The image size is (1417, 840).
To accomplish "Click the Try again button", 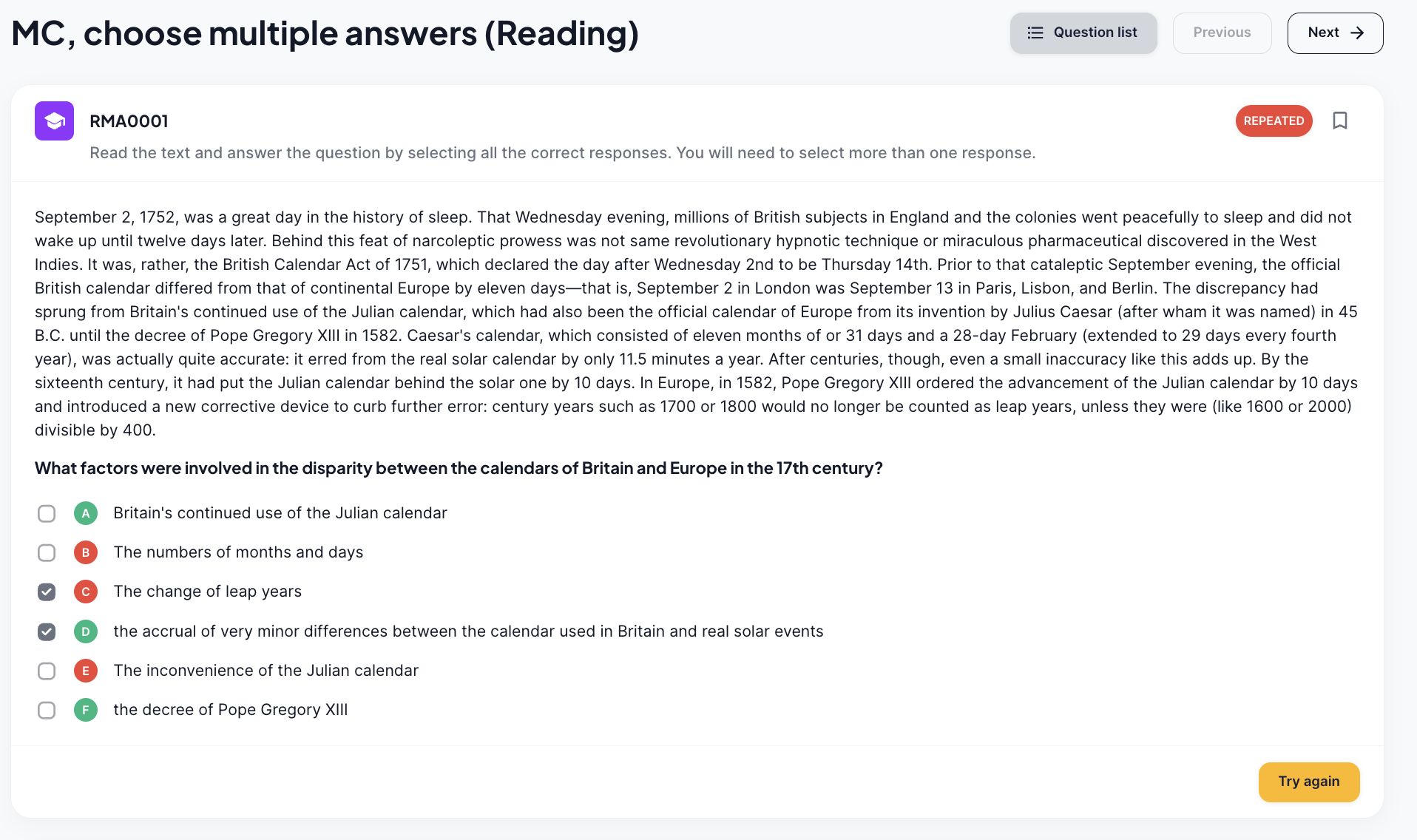I will (x=1309, y=782).
